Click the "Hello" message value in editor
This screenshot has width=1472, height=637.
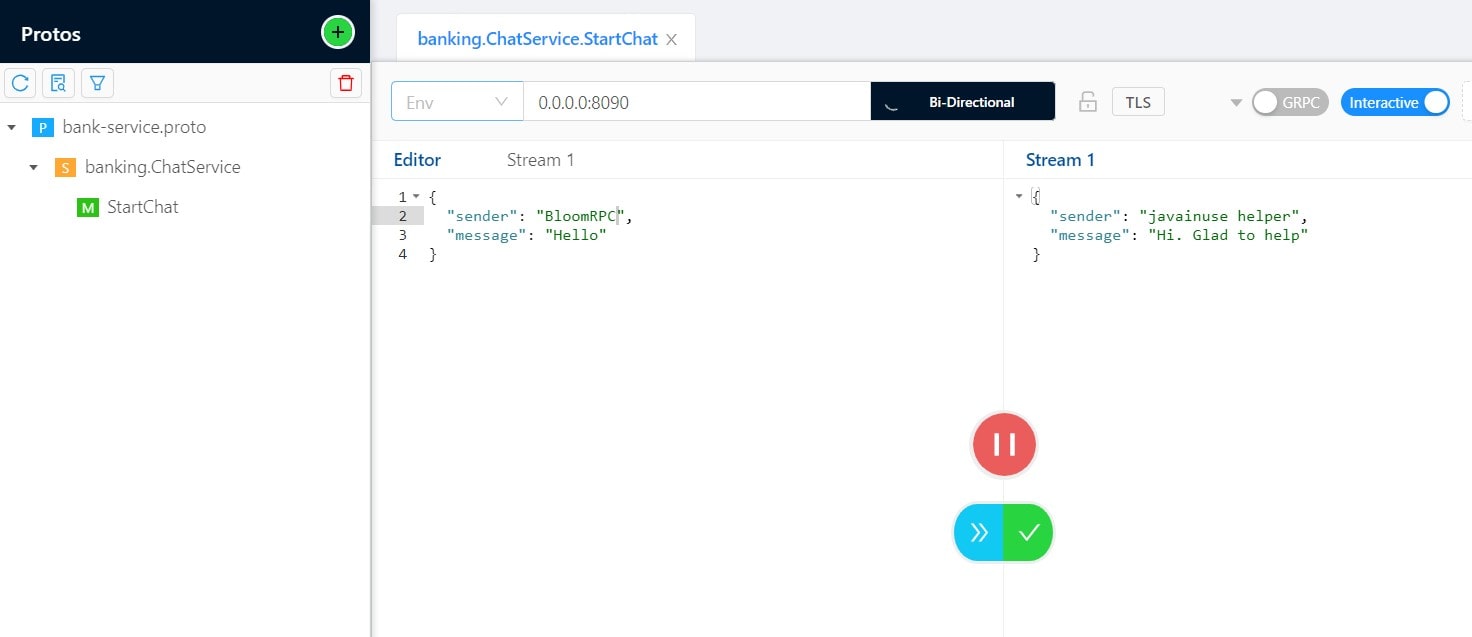(575, 235)
